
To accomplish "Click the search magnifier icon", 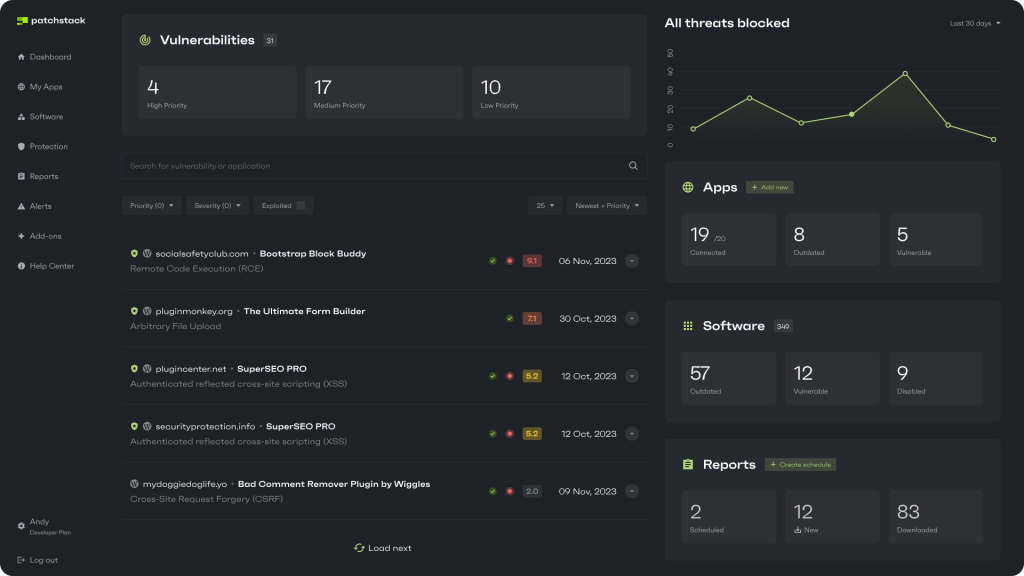I will (633, 166).
